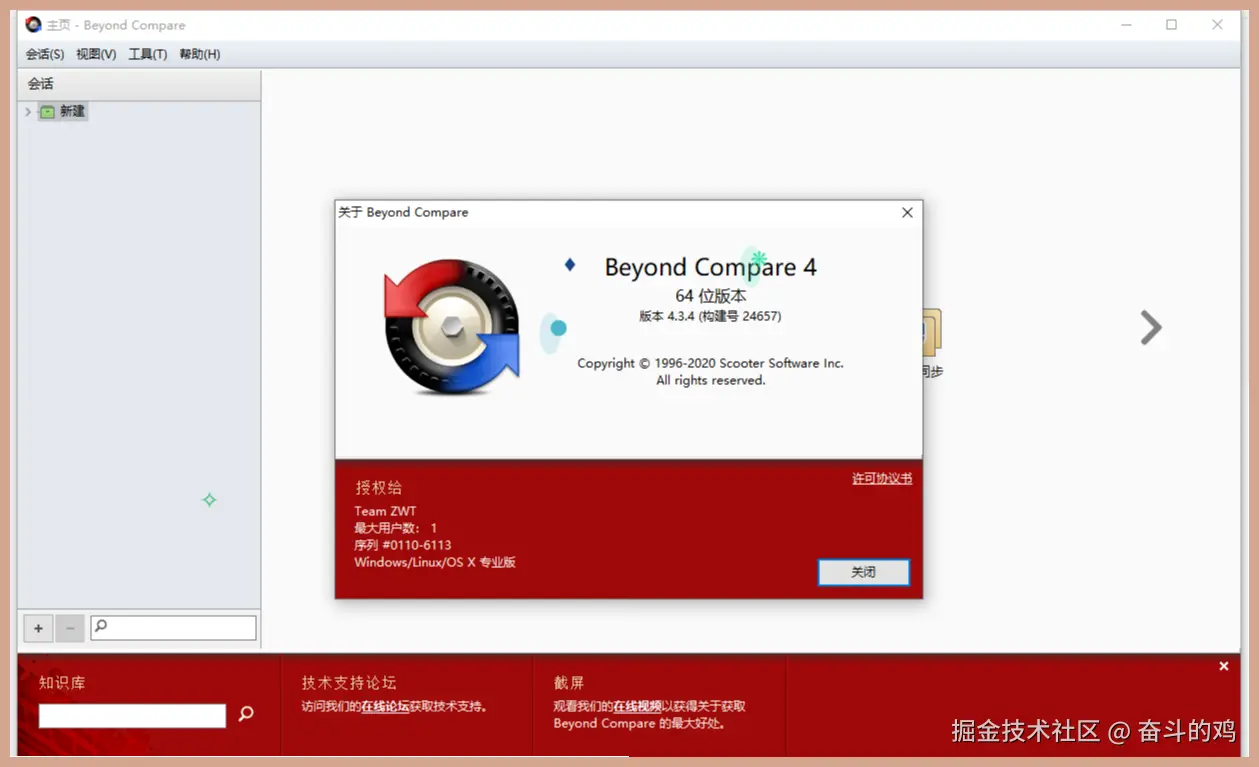The image size is (1259, 767).
Task: Click the Beyond Compare title bar app icon
Action: click(x=33, y=25)
